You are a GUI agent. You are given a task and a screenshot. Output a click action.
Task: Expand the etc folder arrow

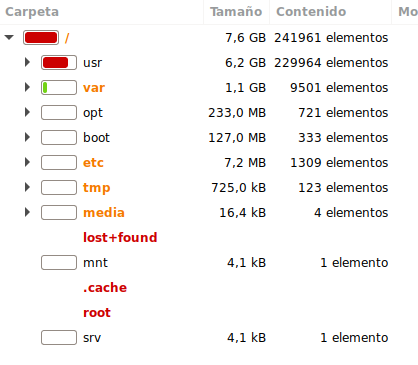(27, 162)
